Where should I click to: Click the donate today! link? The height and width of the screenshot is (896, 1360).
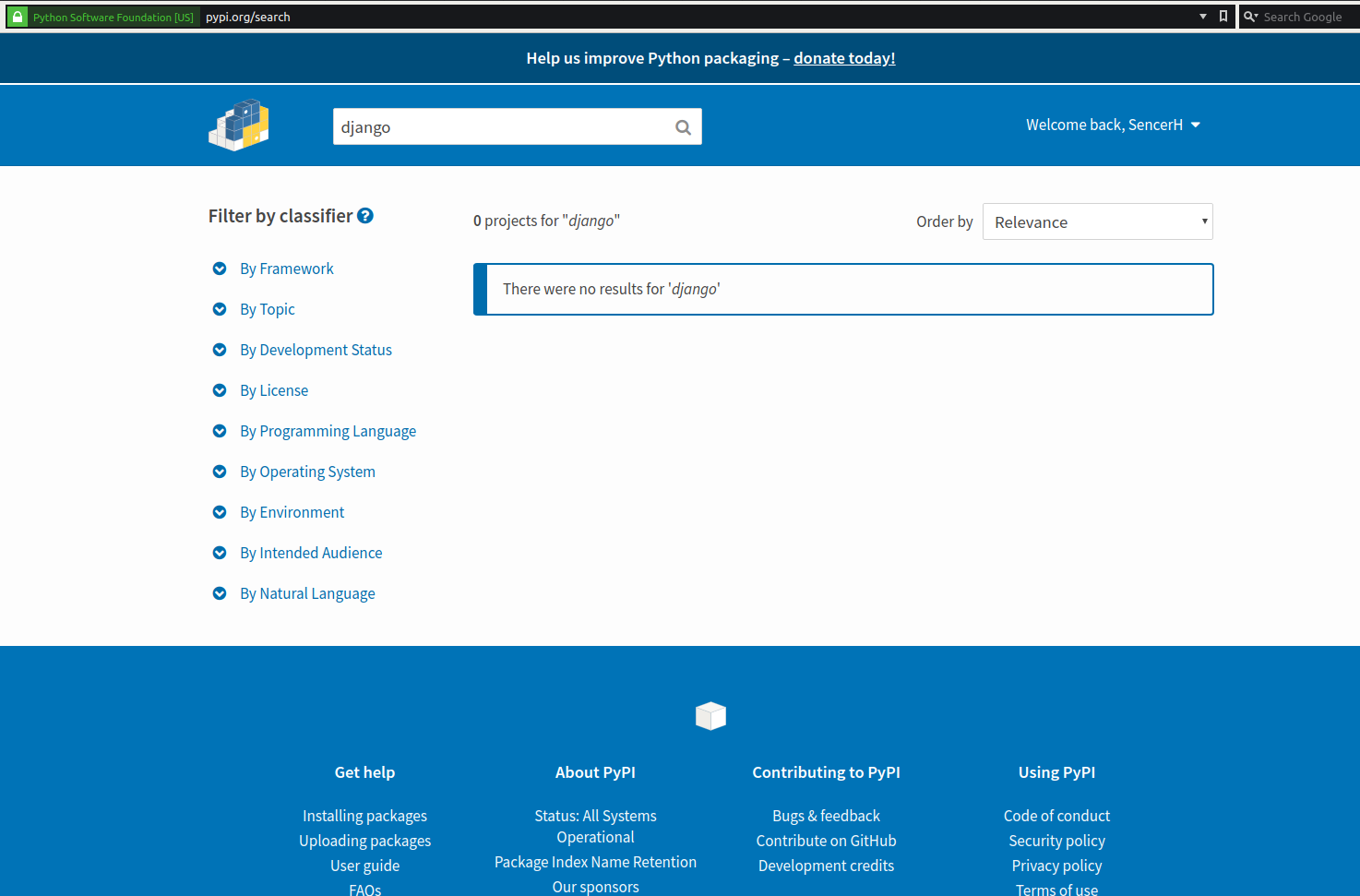tap(844, 58)
